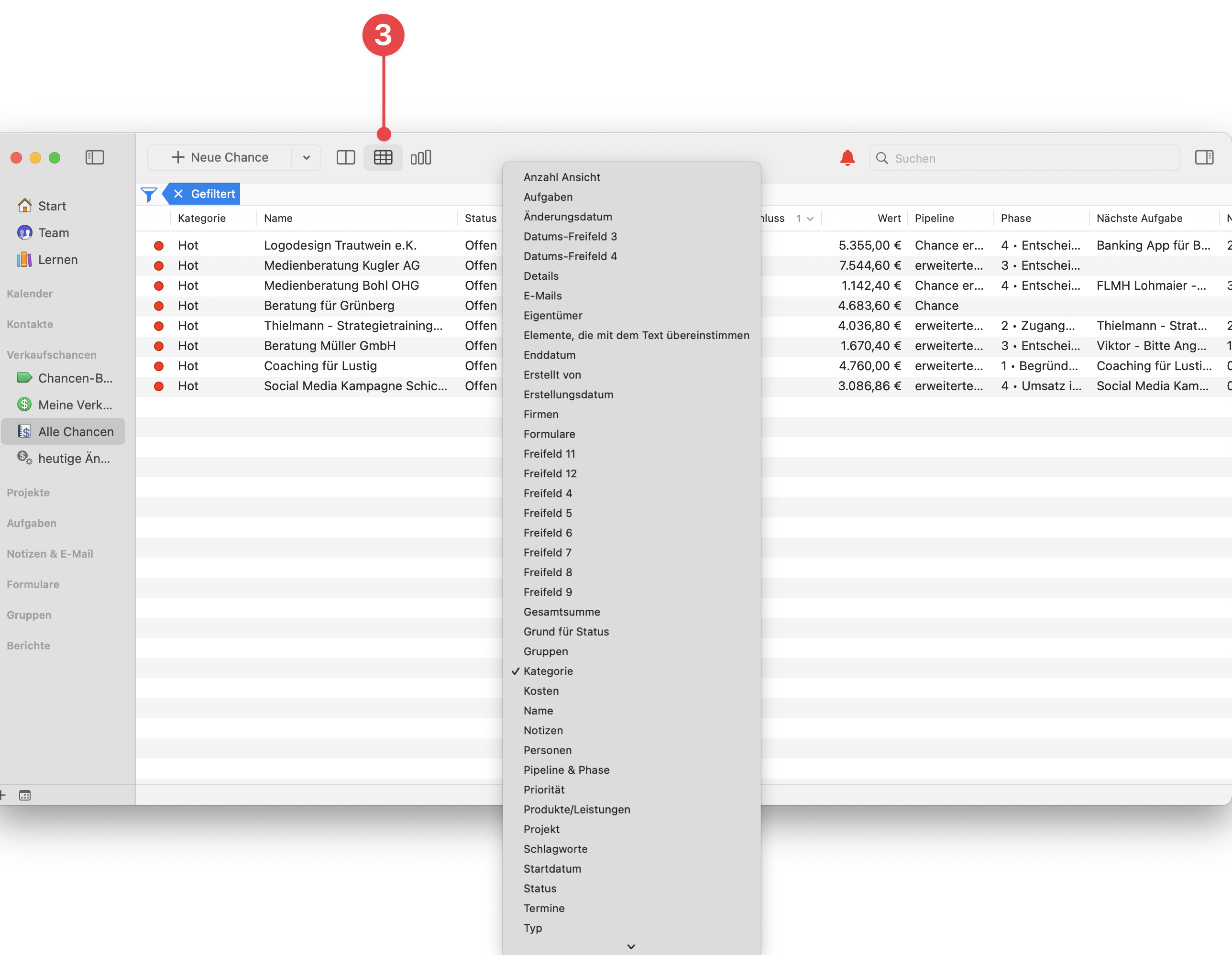Image resolution: width=1232 pixels, height=955 pixels.
Task: Enable the Eigentümer column
Action: click(631, 316)
